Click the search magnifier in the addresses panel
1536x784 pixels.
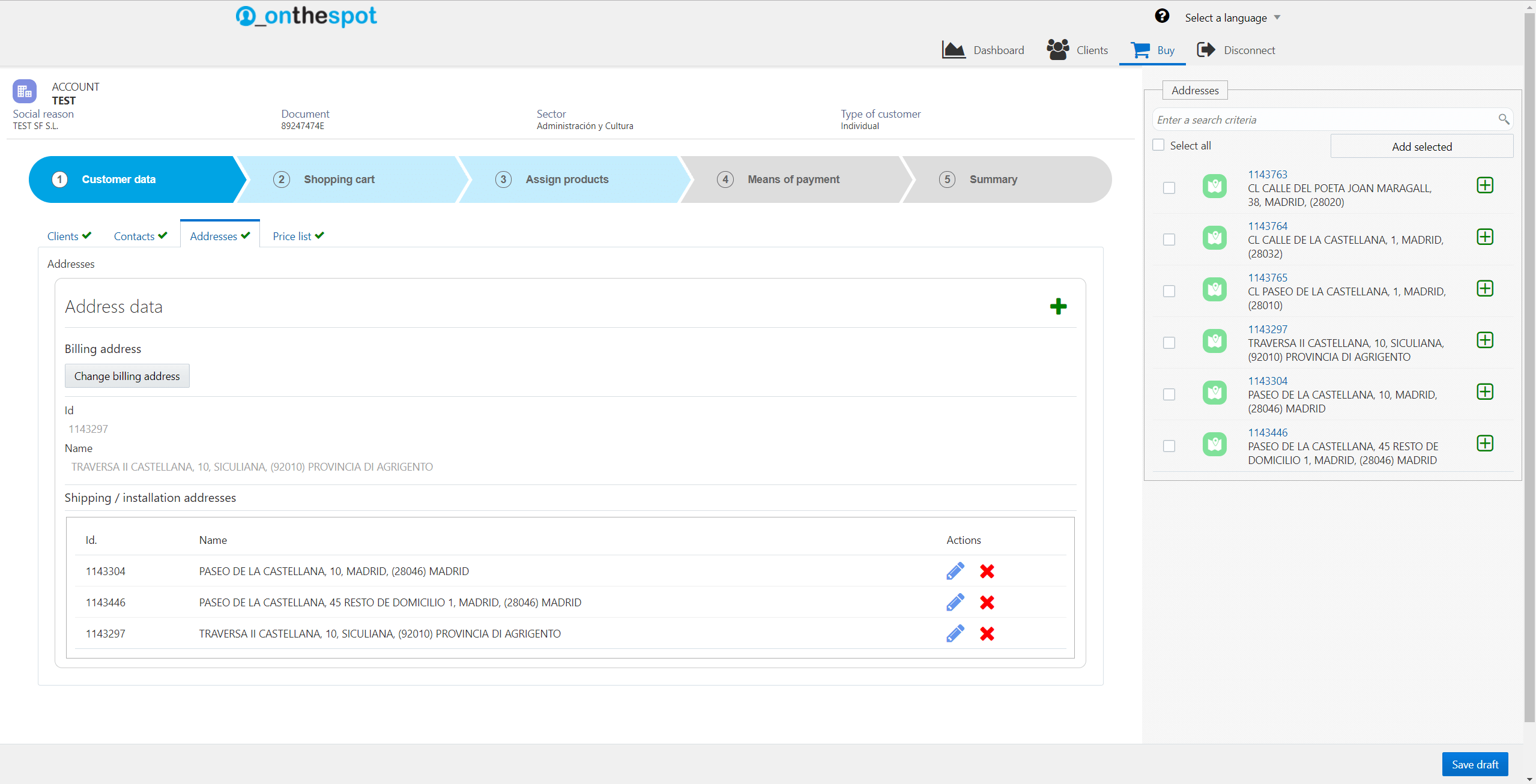[1504, 119]
